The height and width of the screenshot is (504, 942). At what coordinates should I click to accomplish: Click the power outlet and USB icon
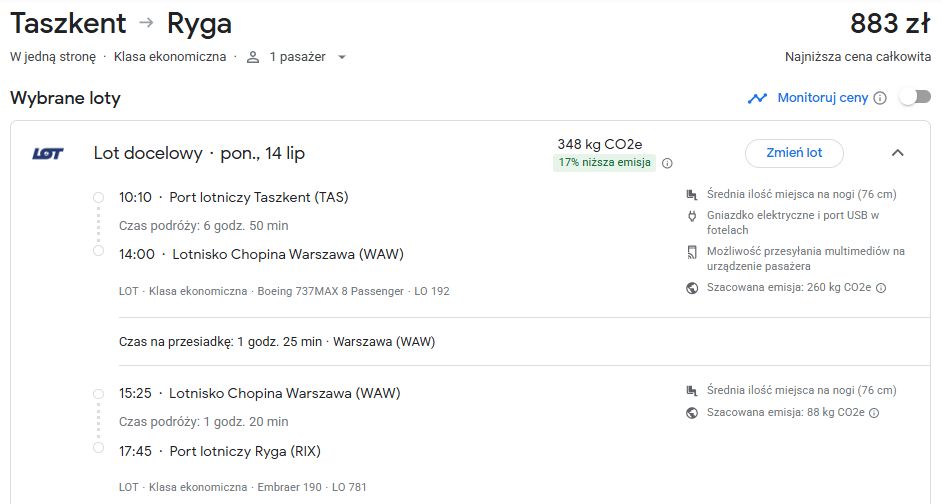tap(691, 216)
